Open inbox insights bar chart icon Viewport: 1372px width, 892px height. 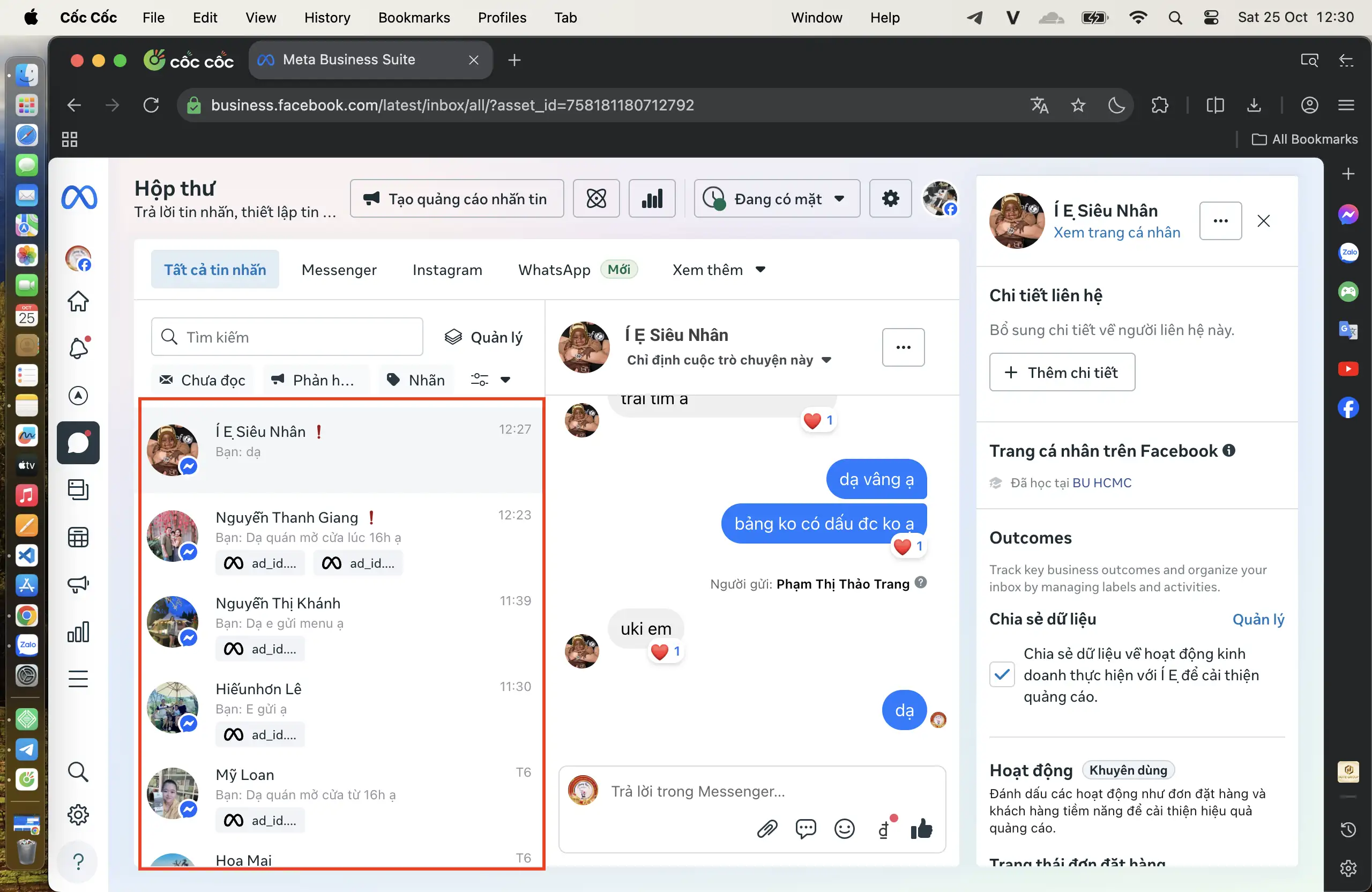point(652,199)
